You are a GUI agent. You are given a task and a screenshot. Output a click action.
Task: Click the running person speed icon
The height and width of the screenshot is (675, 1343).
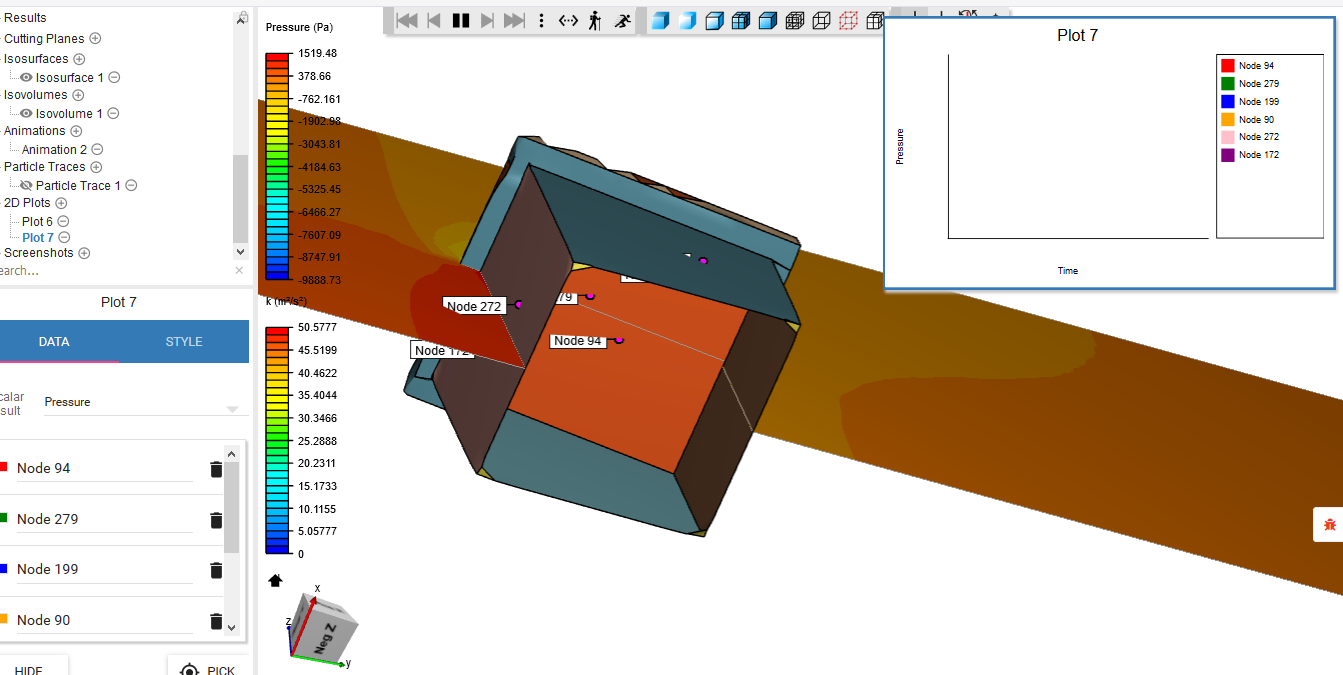coord(622,21)
